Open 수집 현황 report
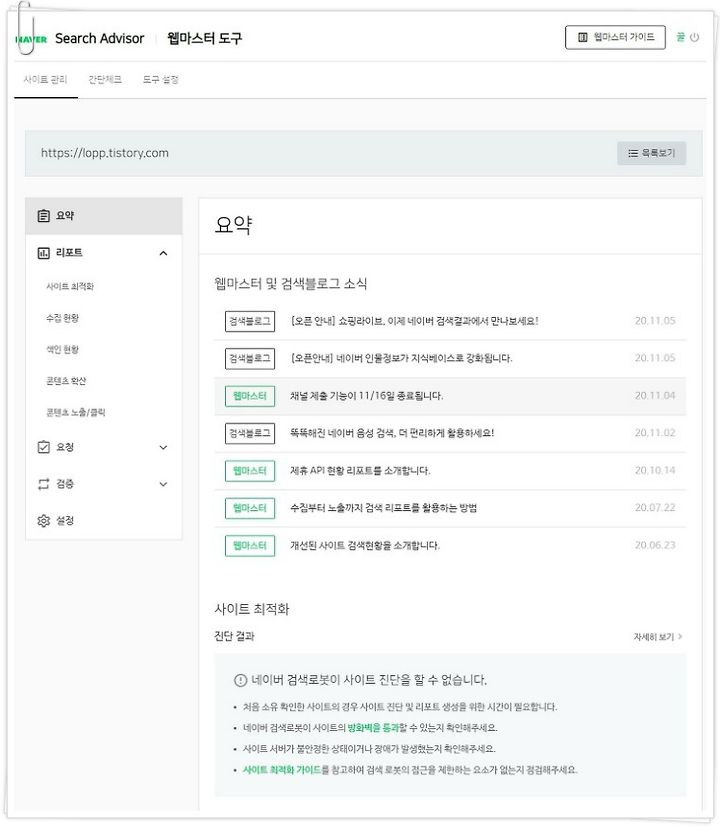Screen dimensions: 720x828 [62, 318]
